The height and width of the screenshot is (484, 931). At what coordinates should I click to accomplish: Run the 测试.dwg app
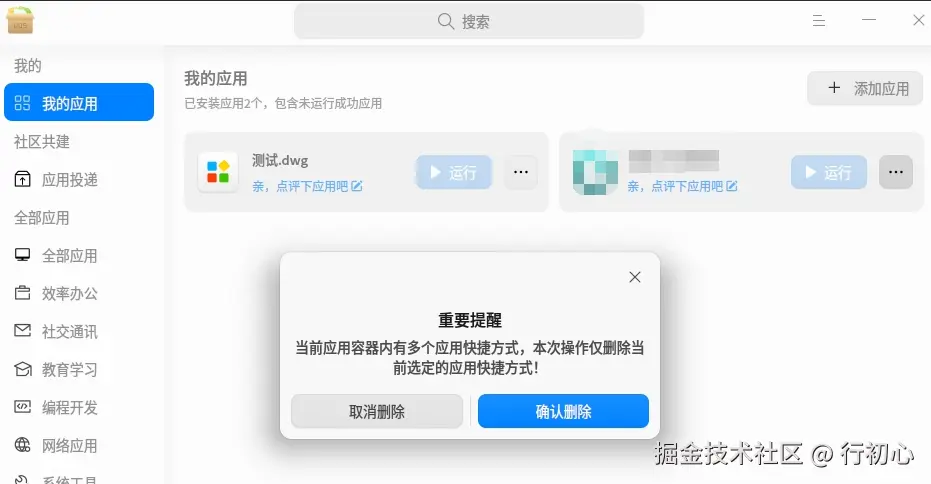[454, 172]
